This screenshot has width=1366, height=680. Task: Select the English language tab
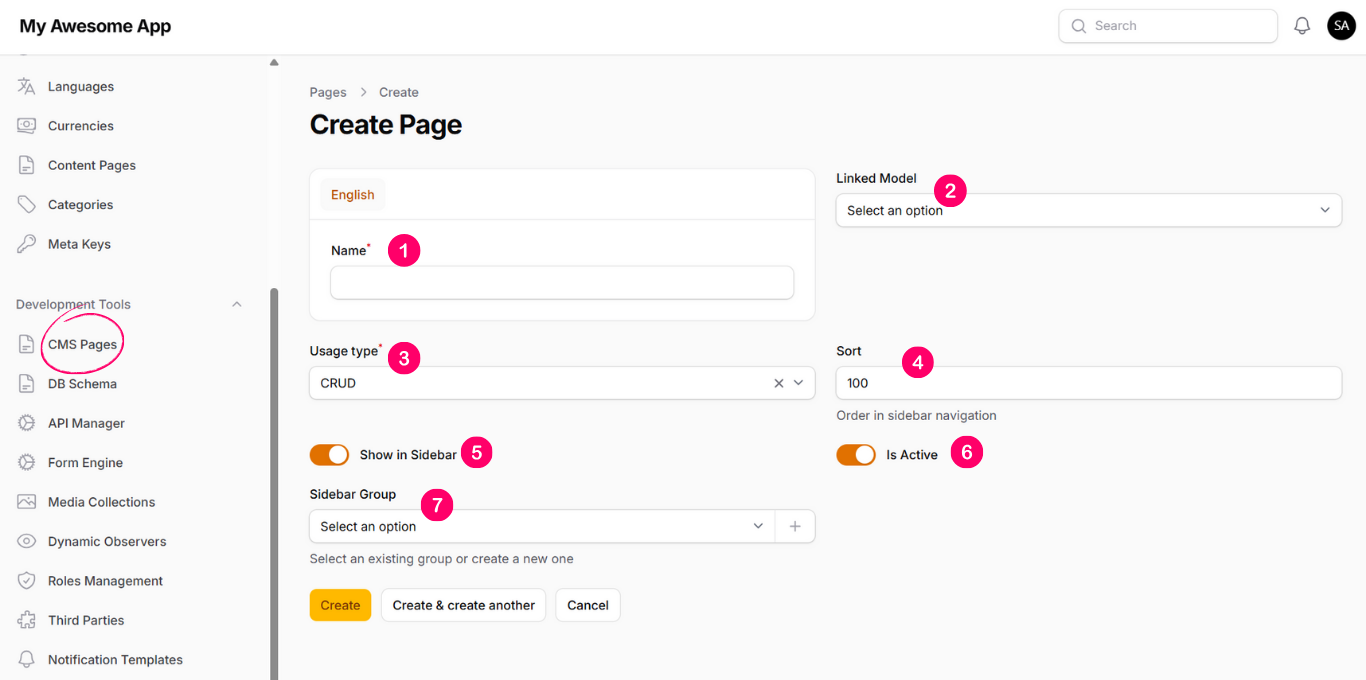[x=352, y=195]
